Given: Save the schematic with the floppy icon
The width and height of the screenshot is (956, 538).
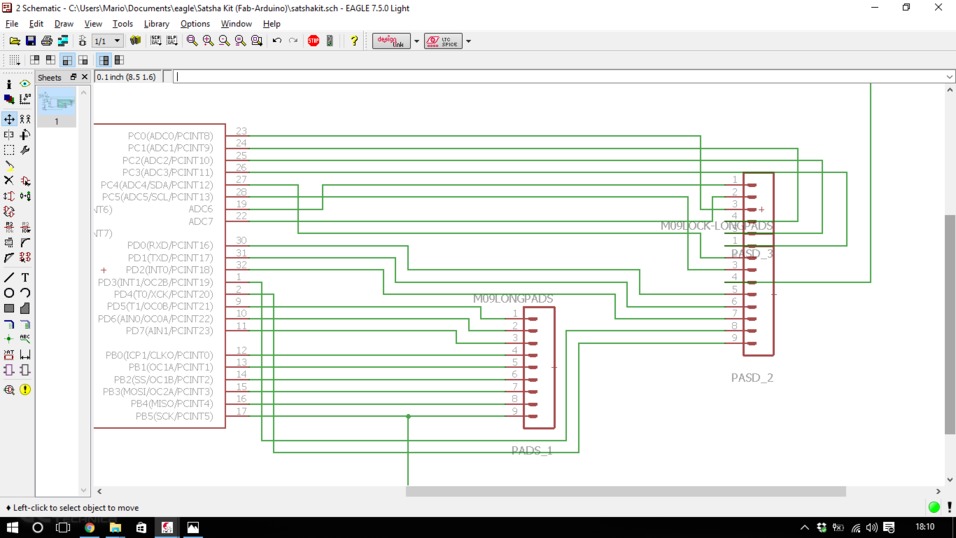Looking at the screenshot, I should [x=30, y=41].
